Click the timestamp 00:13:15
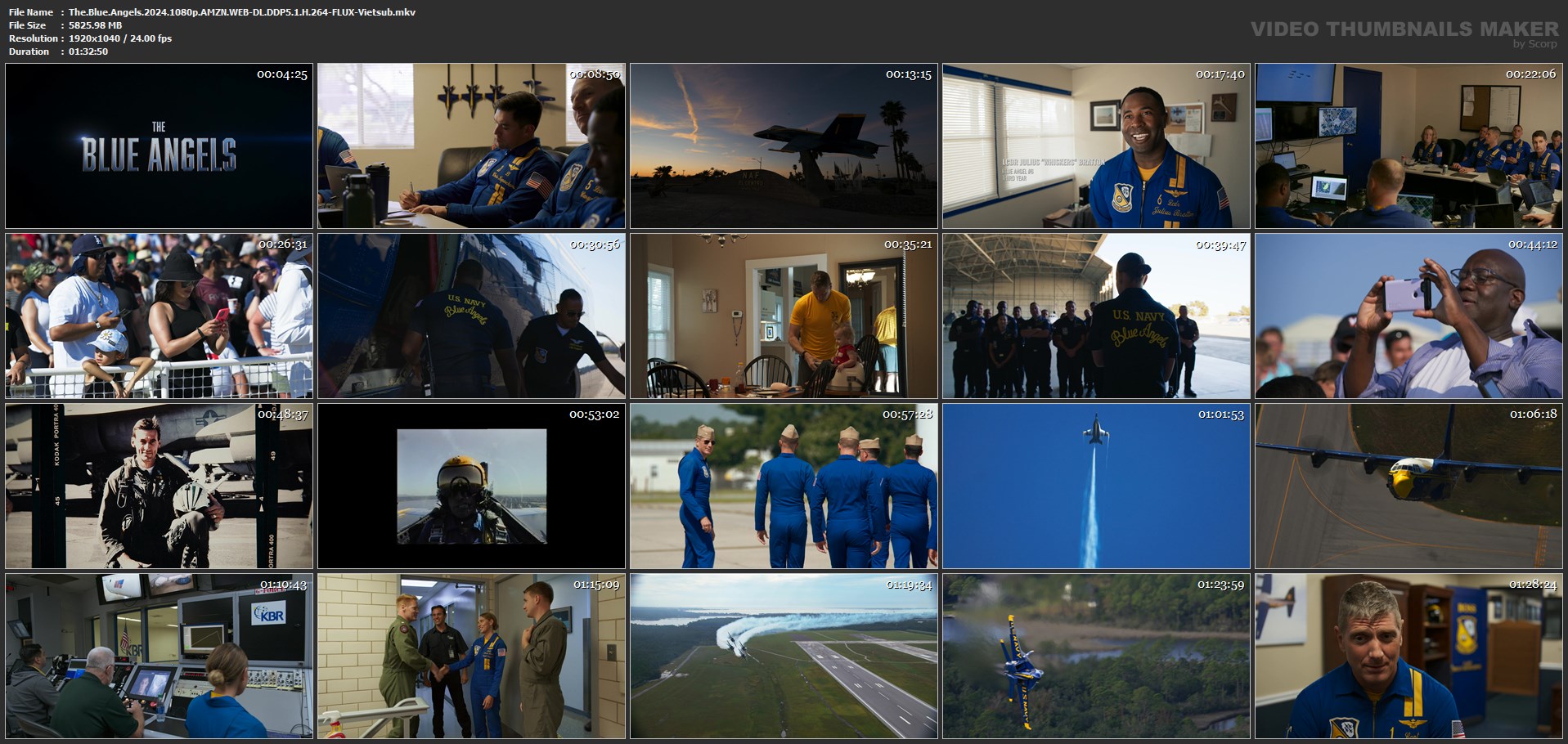 (909, 74)
